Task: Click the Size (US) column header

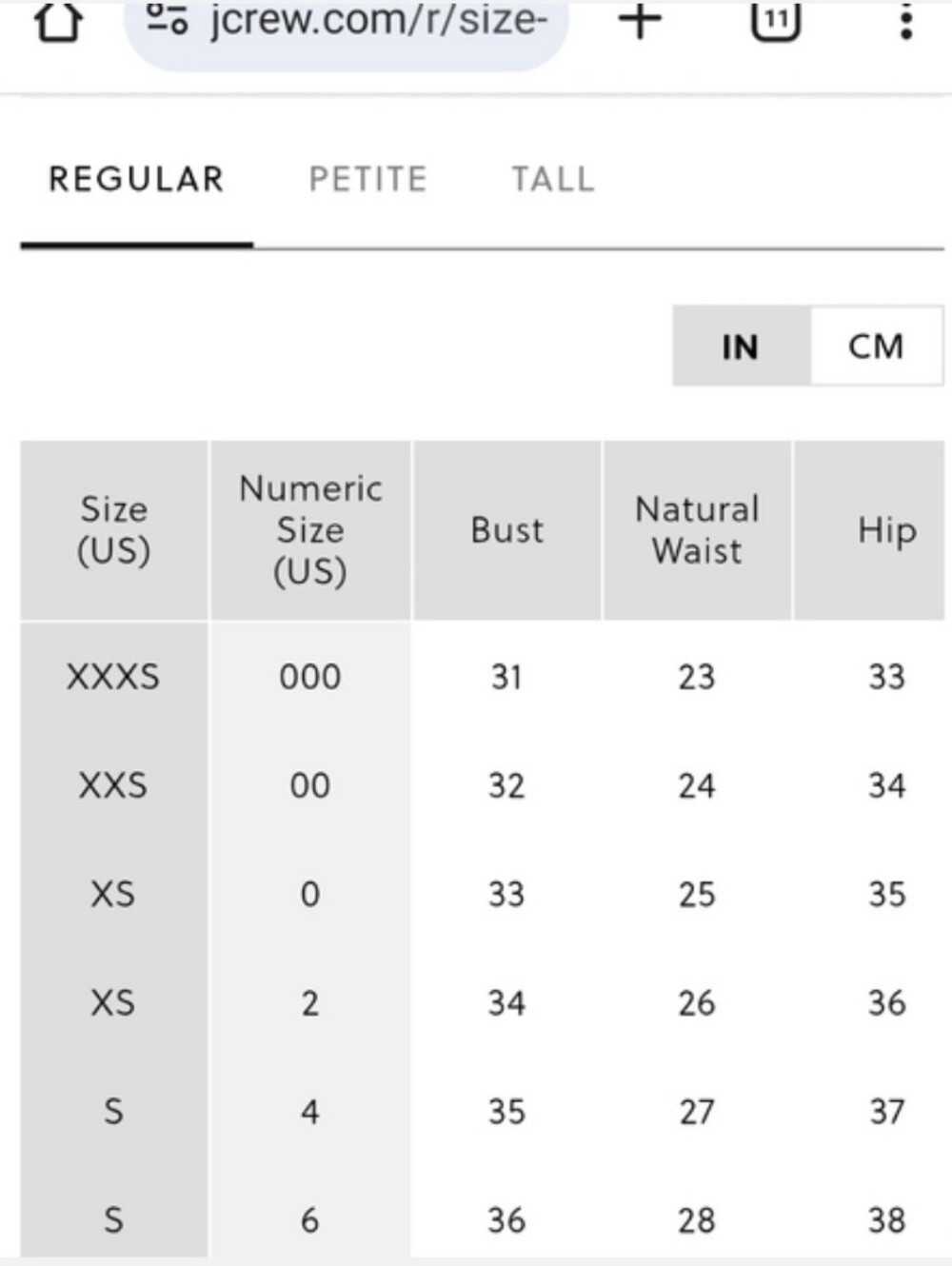Action: (x=114, y=530)
